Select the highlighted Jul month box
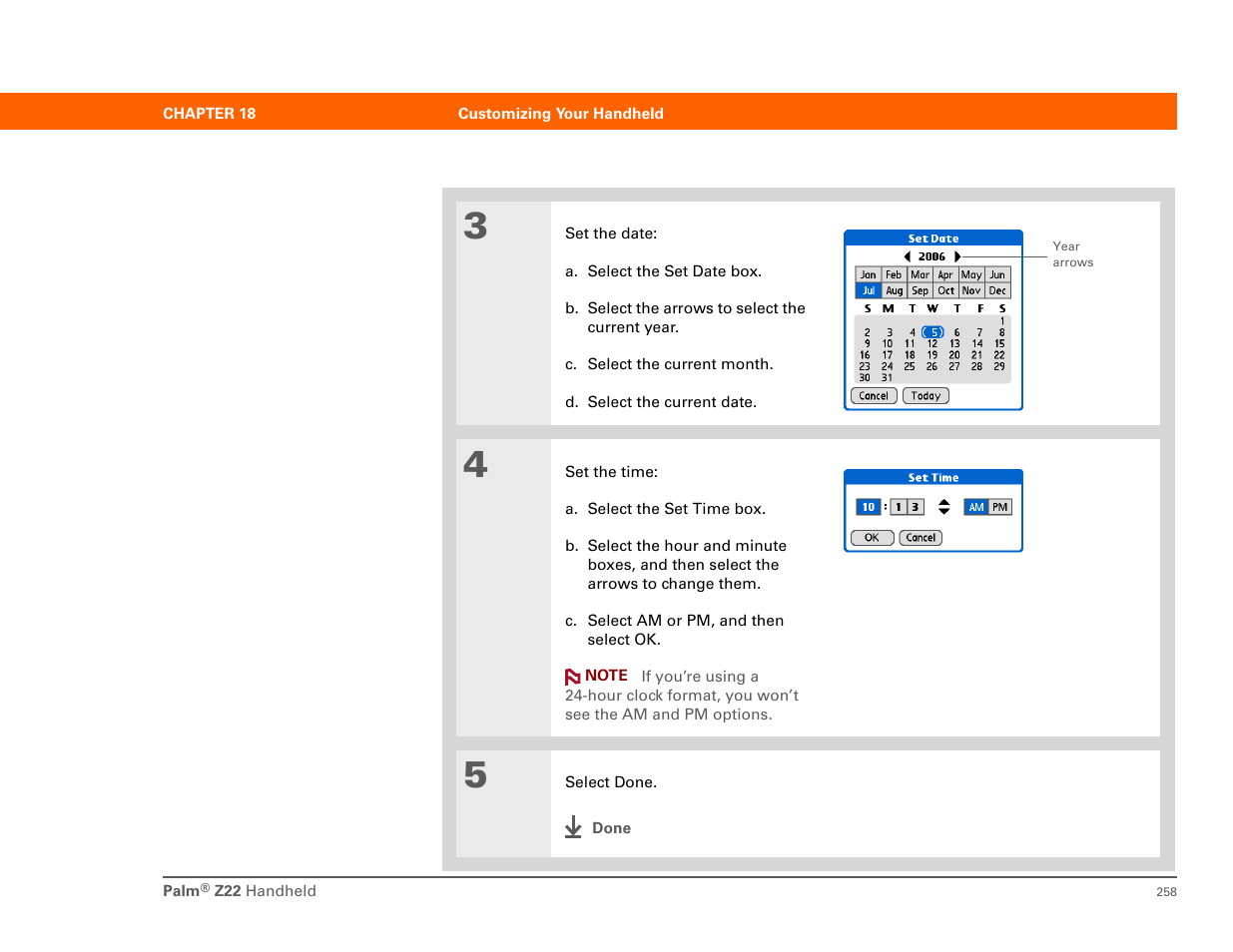Image resolution: width=1233 pixels, height=952 pixels. pos(869,291)
